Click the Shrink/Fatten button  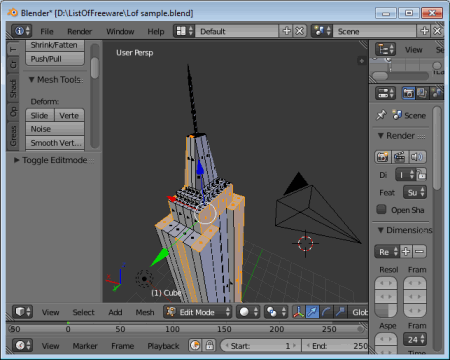[x=55, y=45]
